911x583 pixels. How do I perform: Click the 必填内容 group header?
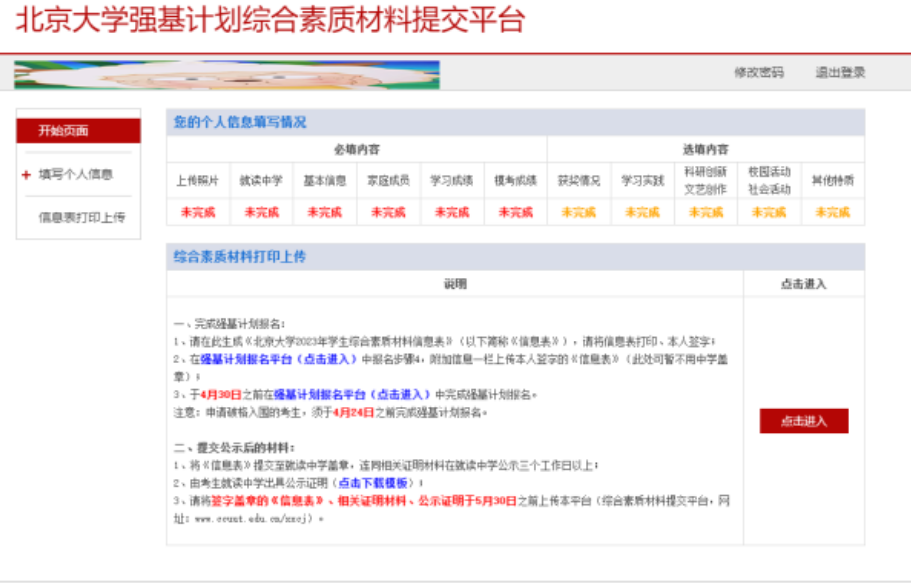pyautogui.click(x=357, y=149)
